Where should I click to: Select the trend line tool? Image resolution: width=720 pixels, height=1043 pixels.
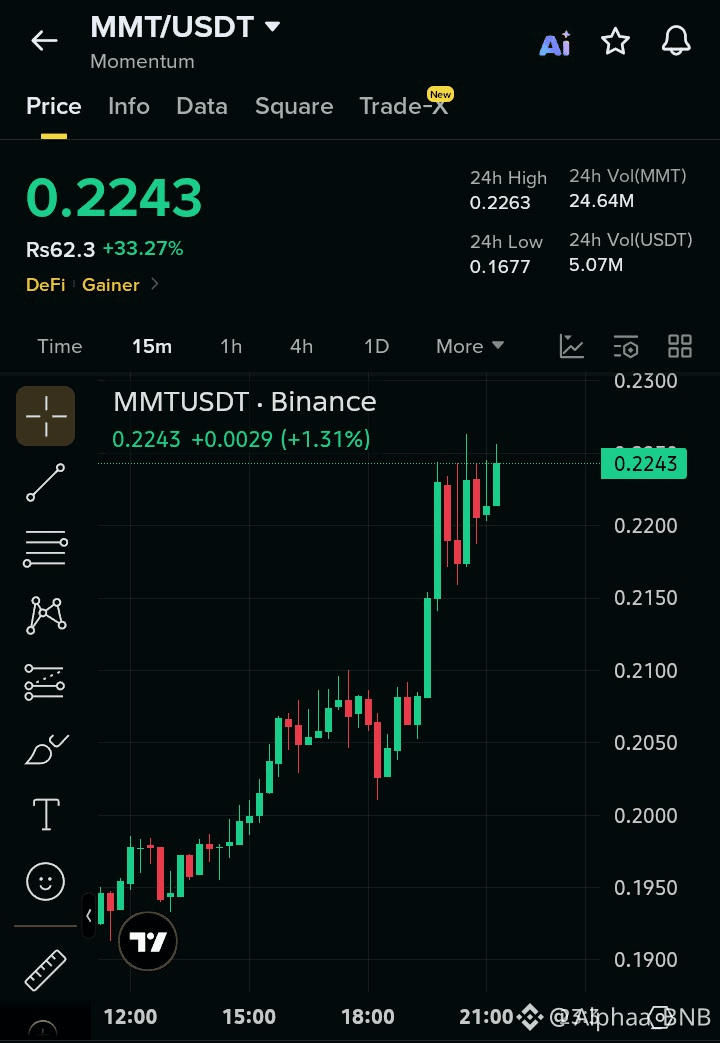click(46, 482)
